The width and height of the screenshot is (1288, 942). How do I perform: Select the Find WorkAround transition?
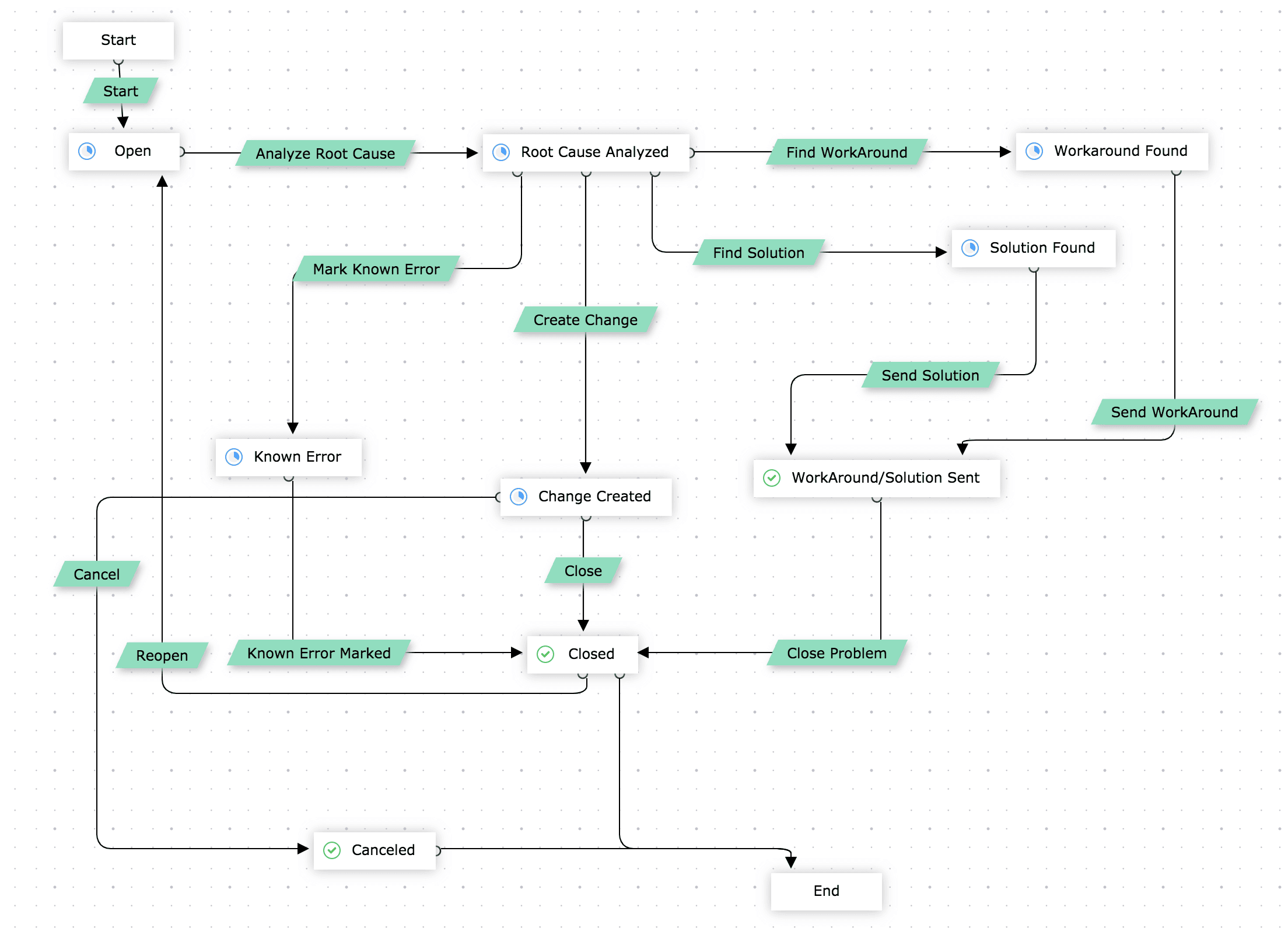coord(847,152)
